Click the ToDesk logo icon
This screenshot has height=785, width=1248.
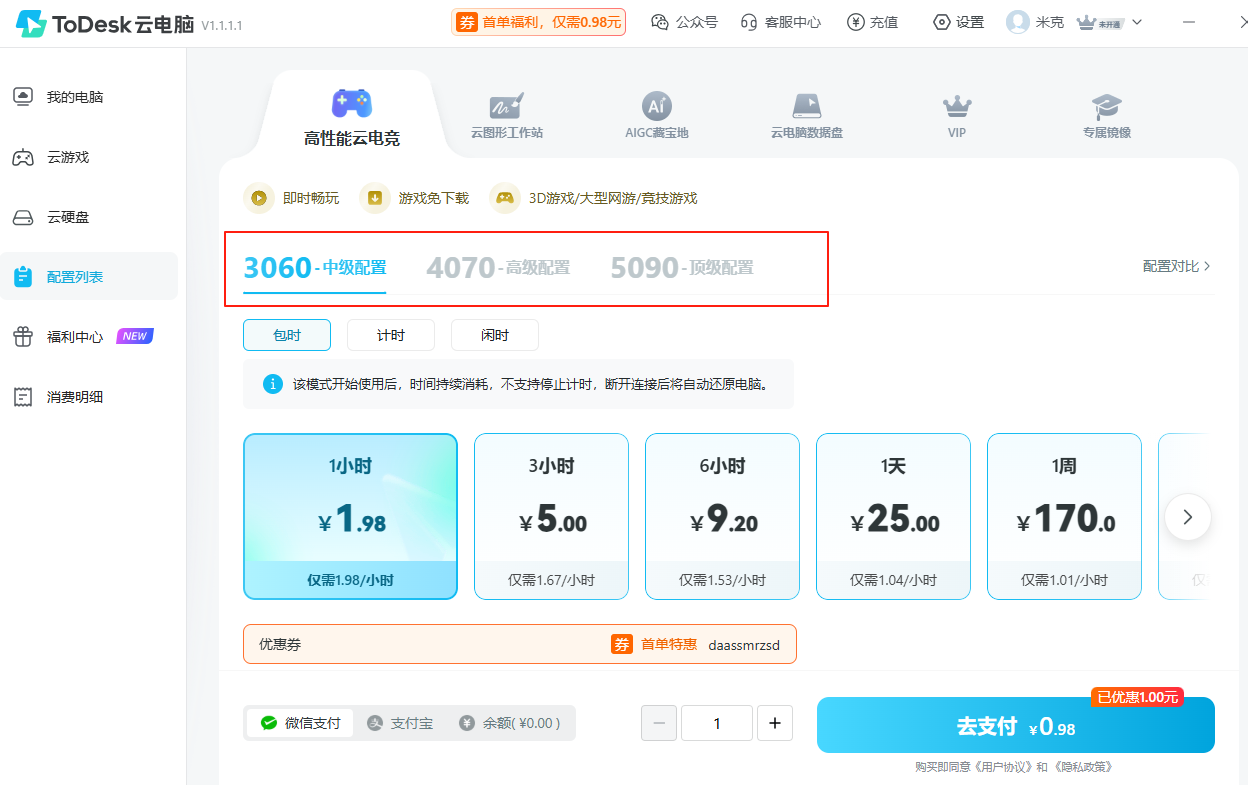click(x=31, y=23)
